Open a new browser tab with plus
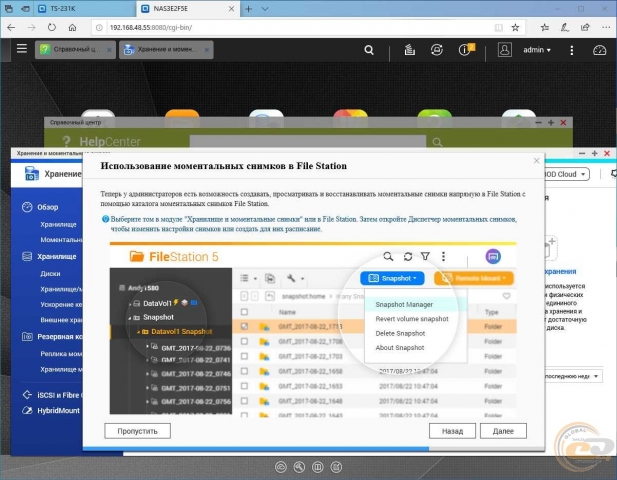The height and width of the screenshot is (480, 617). pos(248,9)
